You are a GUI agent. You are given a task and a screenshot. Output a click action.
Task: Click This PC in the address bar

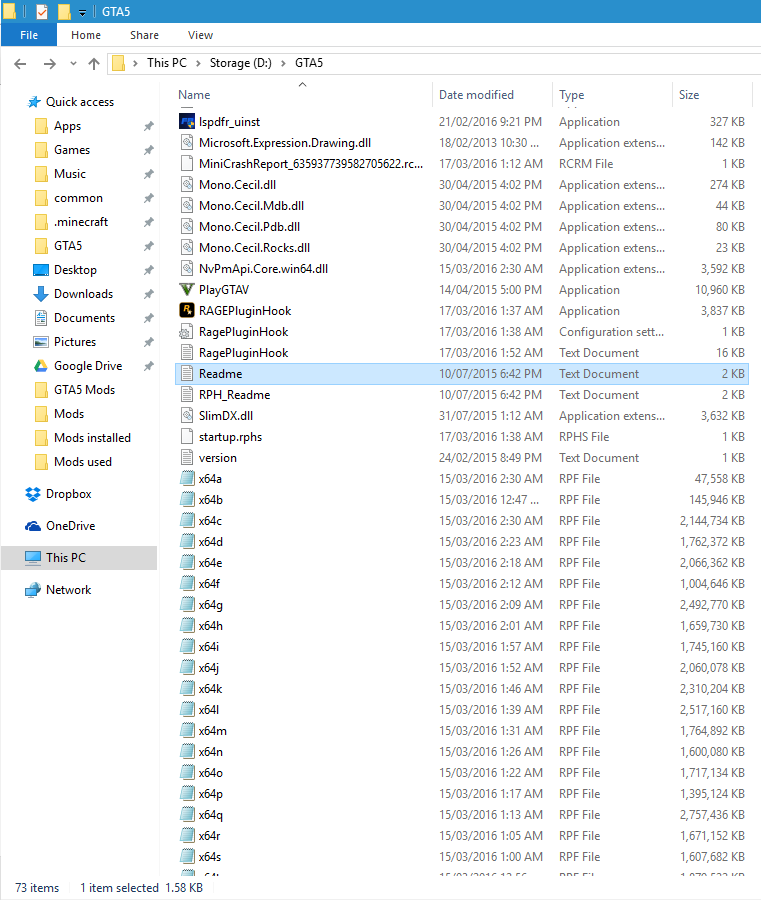point(166,63)
